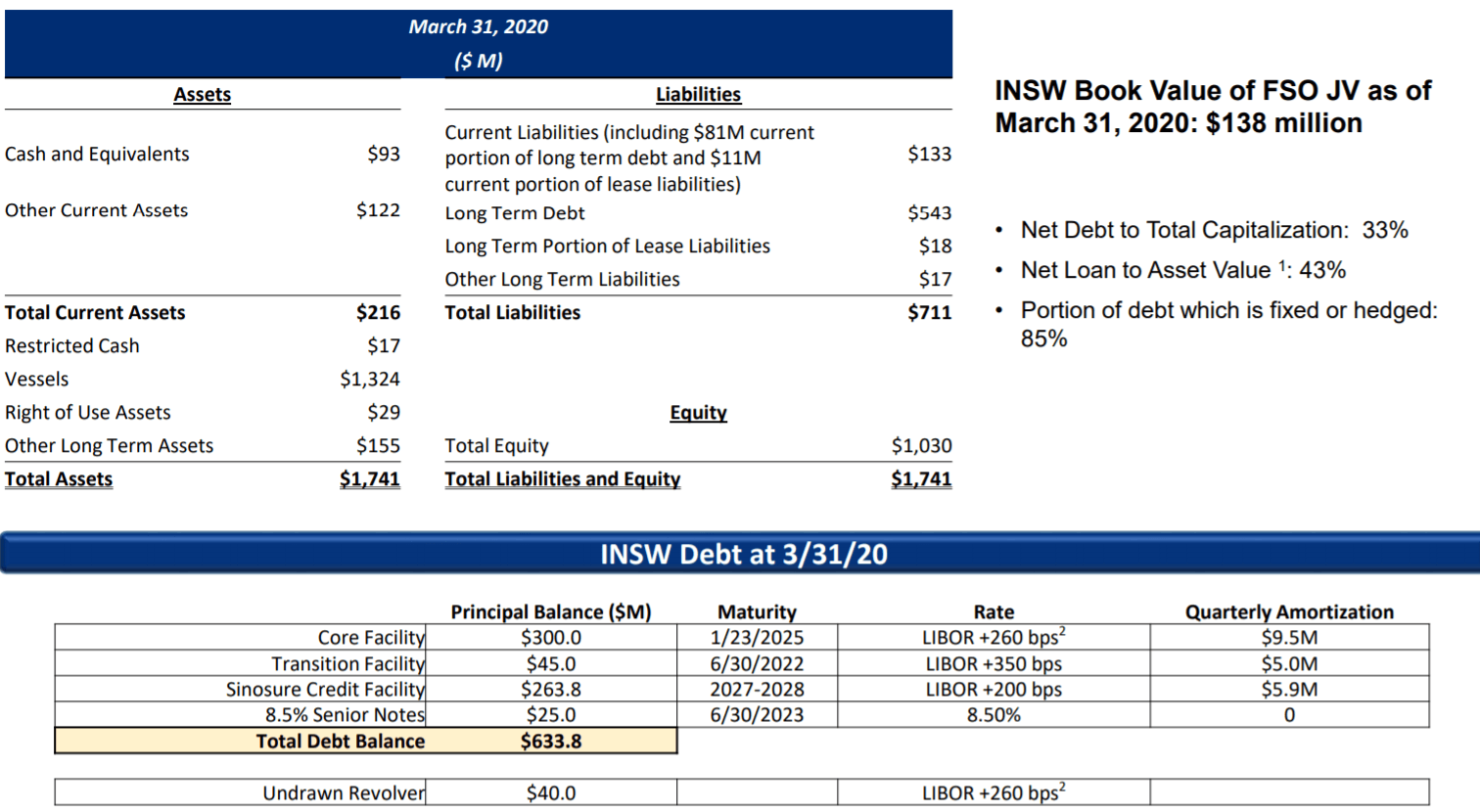Image resolution: width=1480 pixels, height=812 pixels.
Task: Click the "$543" long term debt value
Action: pos(929,212)
